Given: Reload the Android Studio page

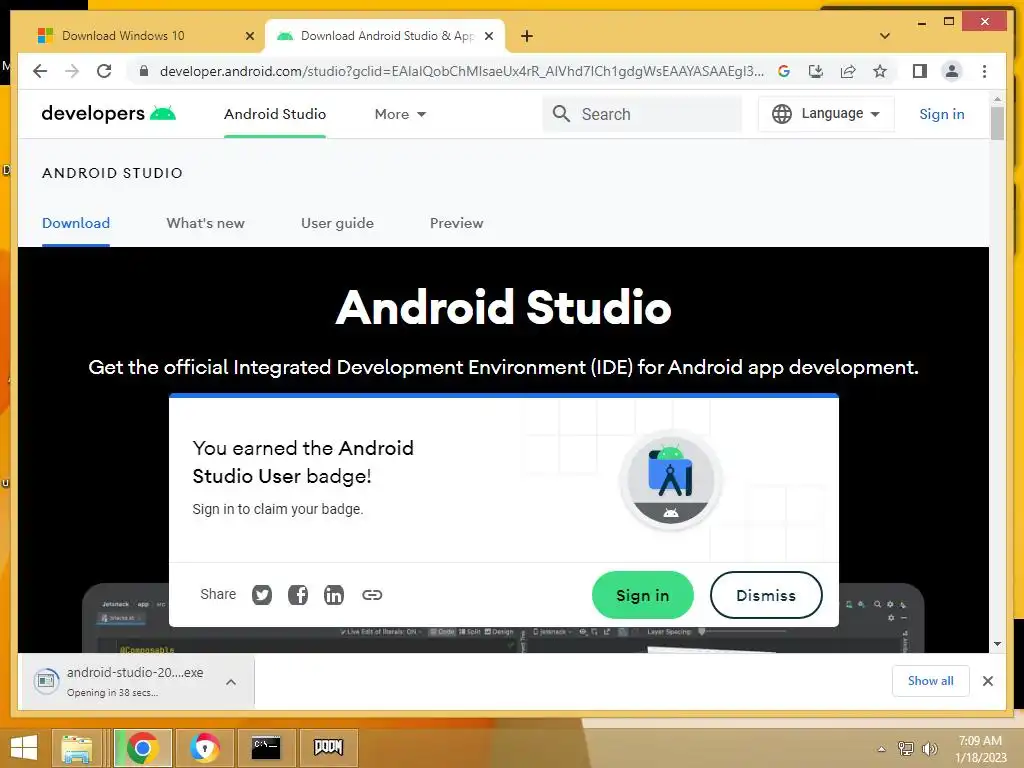Looking at the screenshot, I should tap(104, 71).
